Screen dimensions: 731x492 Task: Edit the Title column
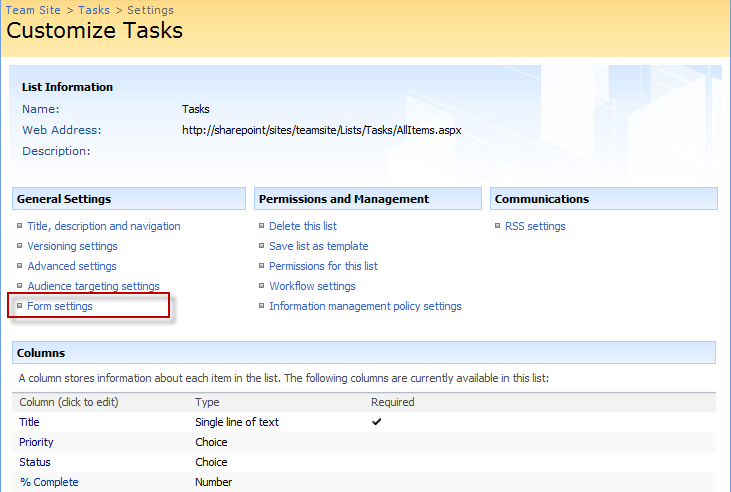tap(29, 422)
